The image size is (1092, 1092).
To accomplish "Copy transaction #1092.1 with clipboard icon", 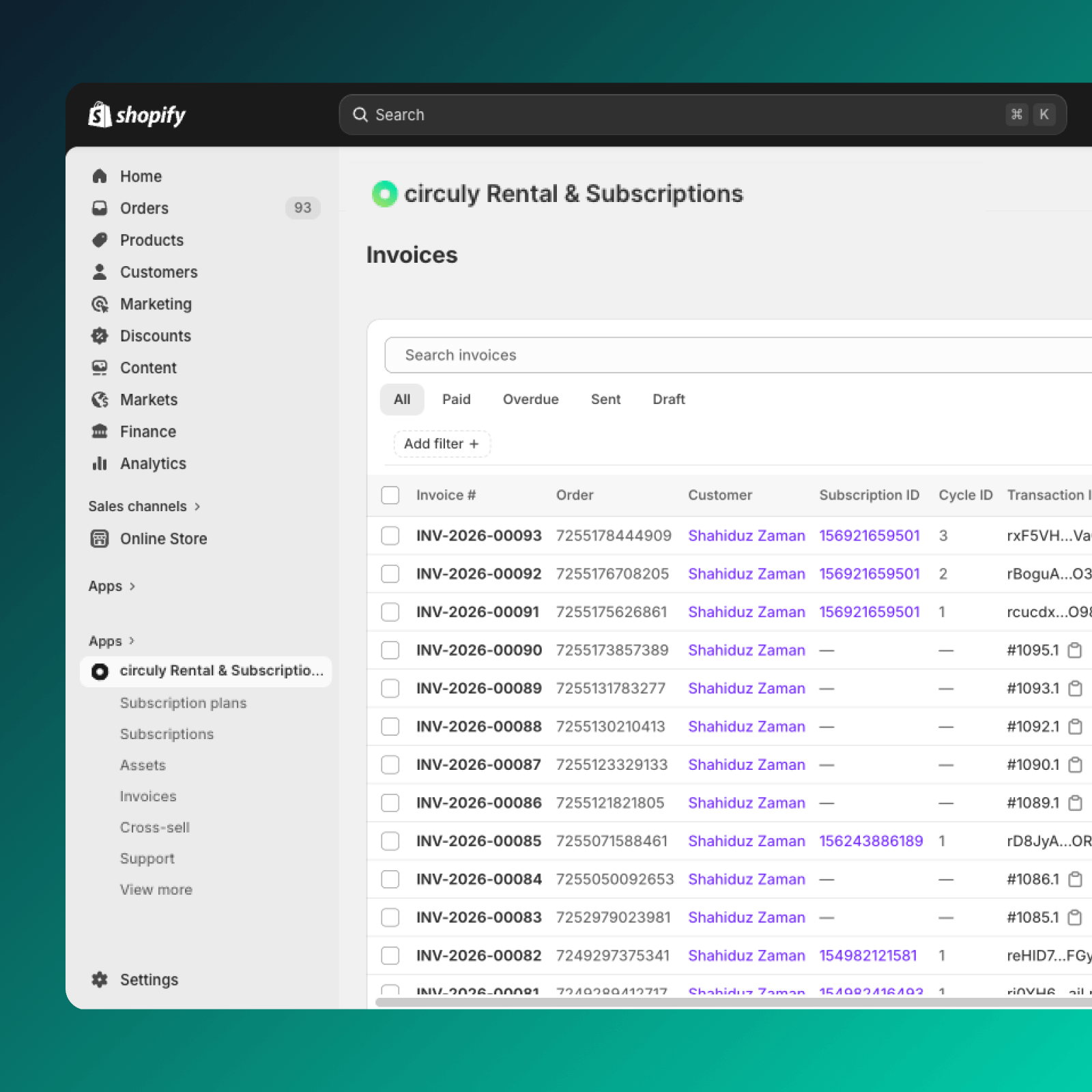I will click(1075, 727).
